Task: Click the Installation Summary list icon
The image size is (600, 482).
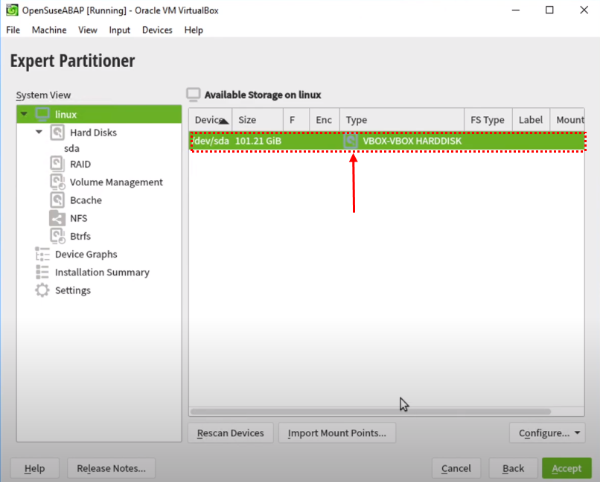Action: [x=42, y=272]
